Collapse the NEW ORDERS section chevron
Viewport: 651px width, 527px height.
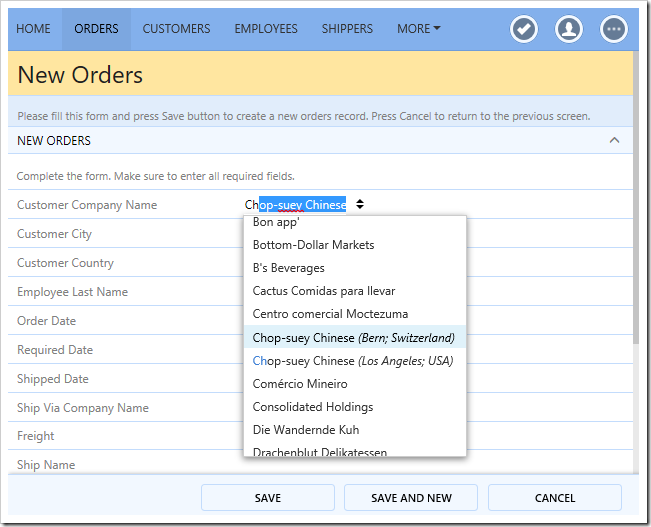[614, 140]
